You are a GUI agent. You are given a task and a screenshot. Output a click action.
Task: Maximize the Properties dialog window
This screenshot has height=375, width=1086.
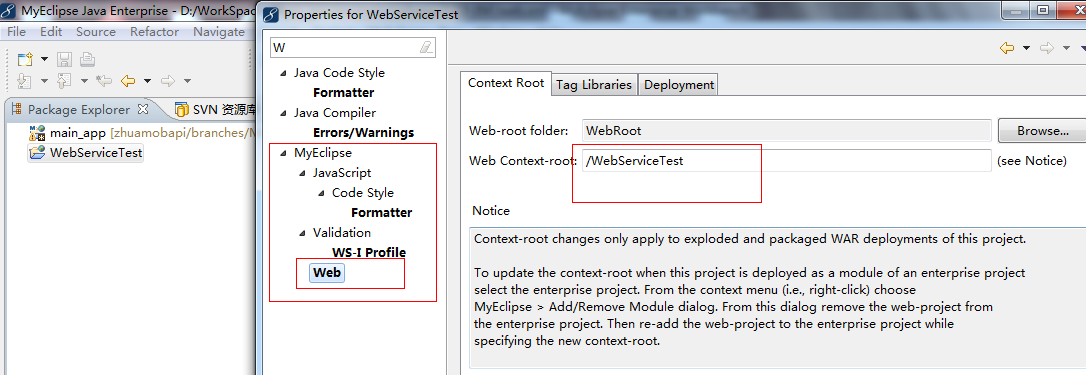[1042, 10]
